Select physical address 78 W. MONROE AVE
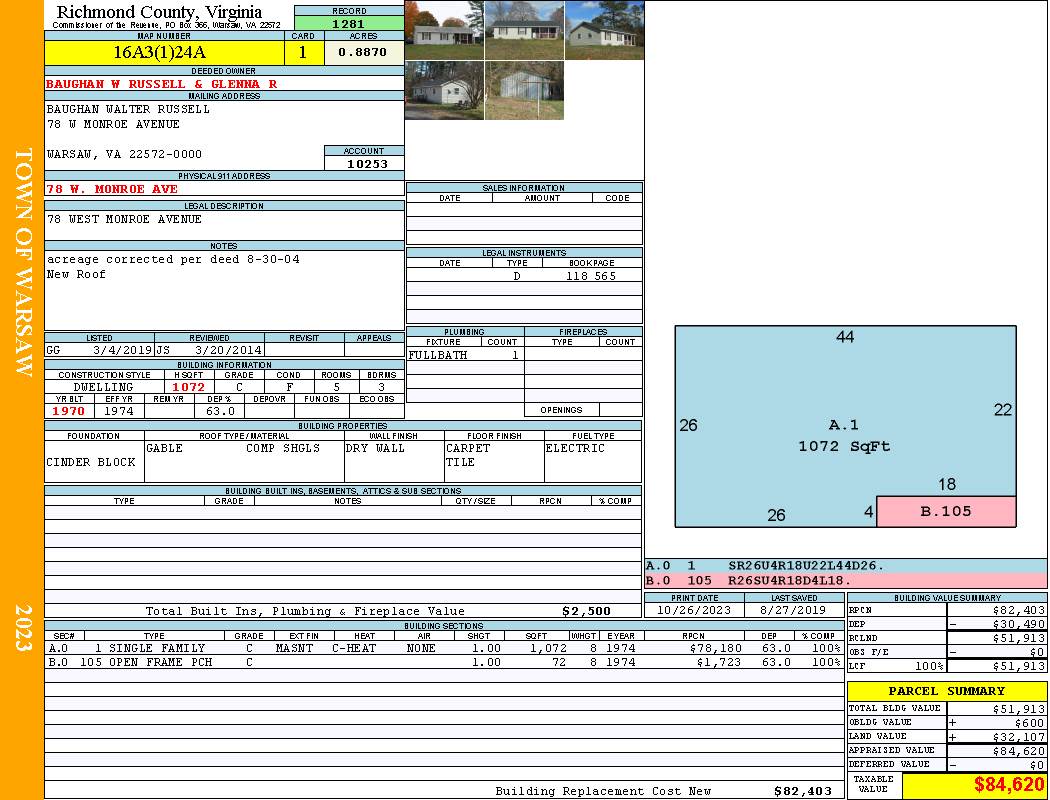Screen dimensions: 1050x800 tap(112, 189)
